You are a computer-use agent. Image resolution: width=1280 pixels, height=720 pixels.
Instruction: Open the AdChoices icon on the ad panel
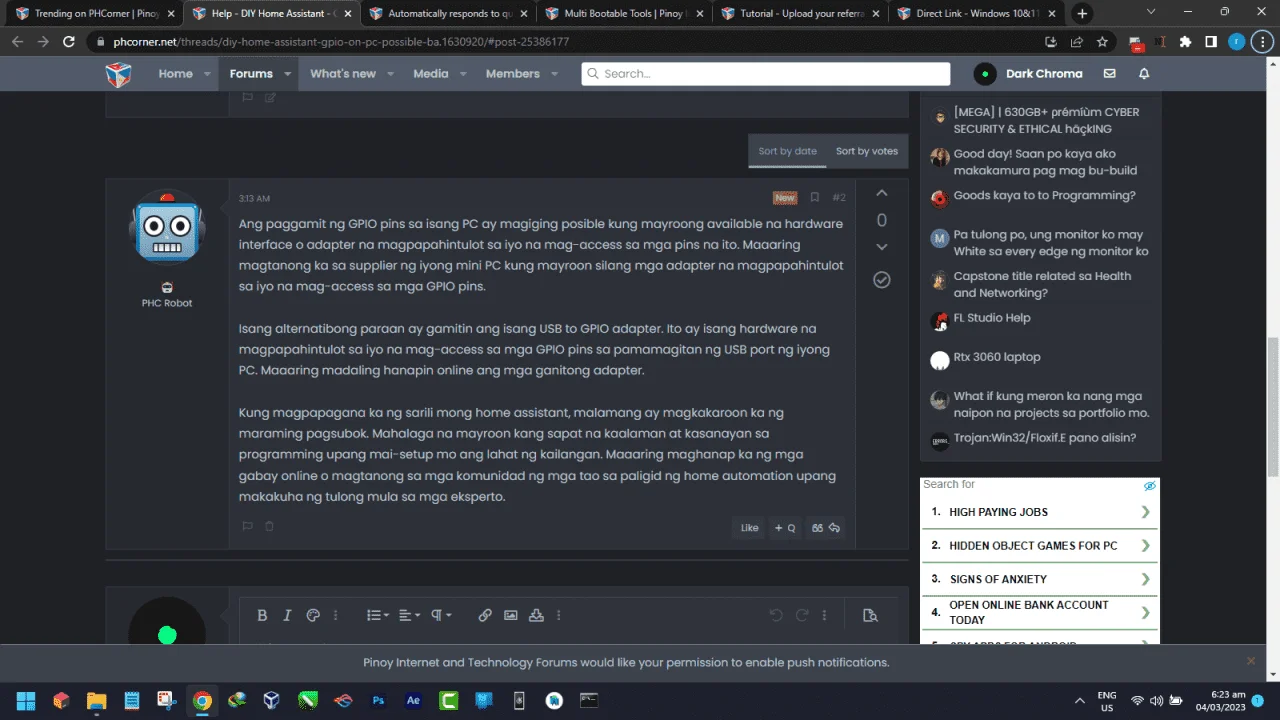tap(1150, 486)
